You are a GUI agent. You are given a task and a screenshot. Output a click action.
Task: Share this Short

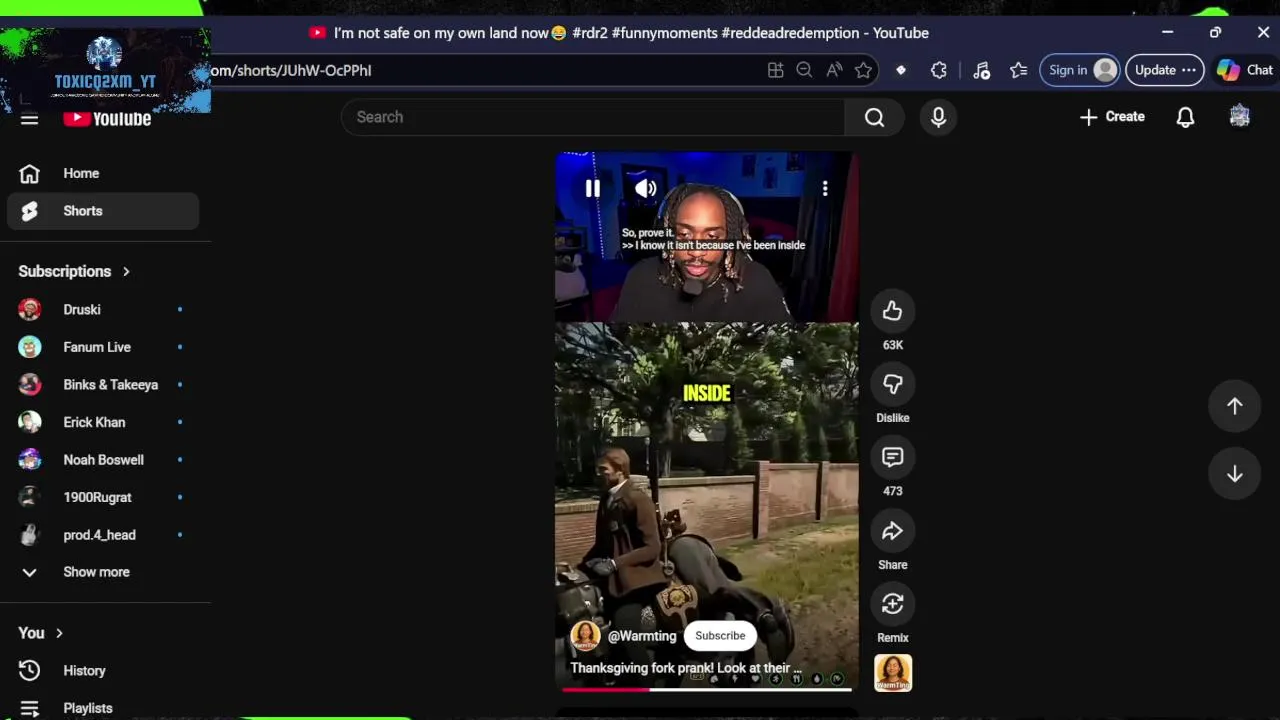(x=893, y=531)
